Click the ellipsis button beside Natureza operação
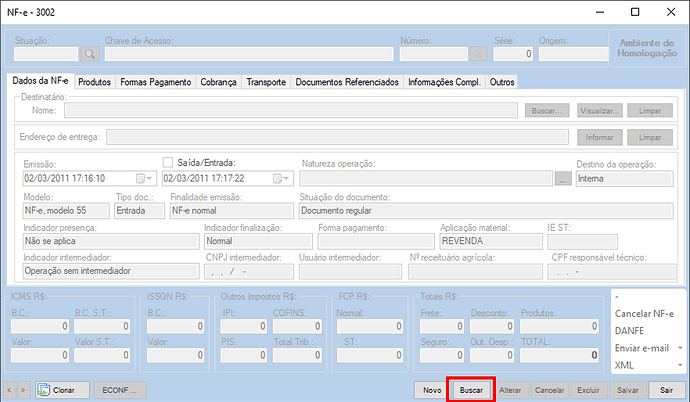690x402 pixels. click(x=563, y=179)
